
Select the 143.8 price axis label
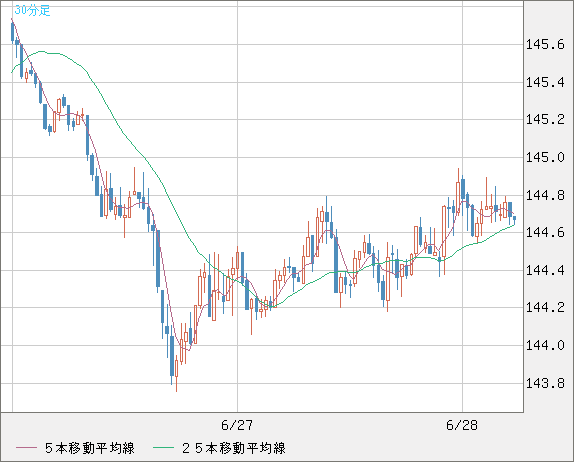click(x=545, y=383)
